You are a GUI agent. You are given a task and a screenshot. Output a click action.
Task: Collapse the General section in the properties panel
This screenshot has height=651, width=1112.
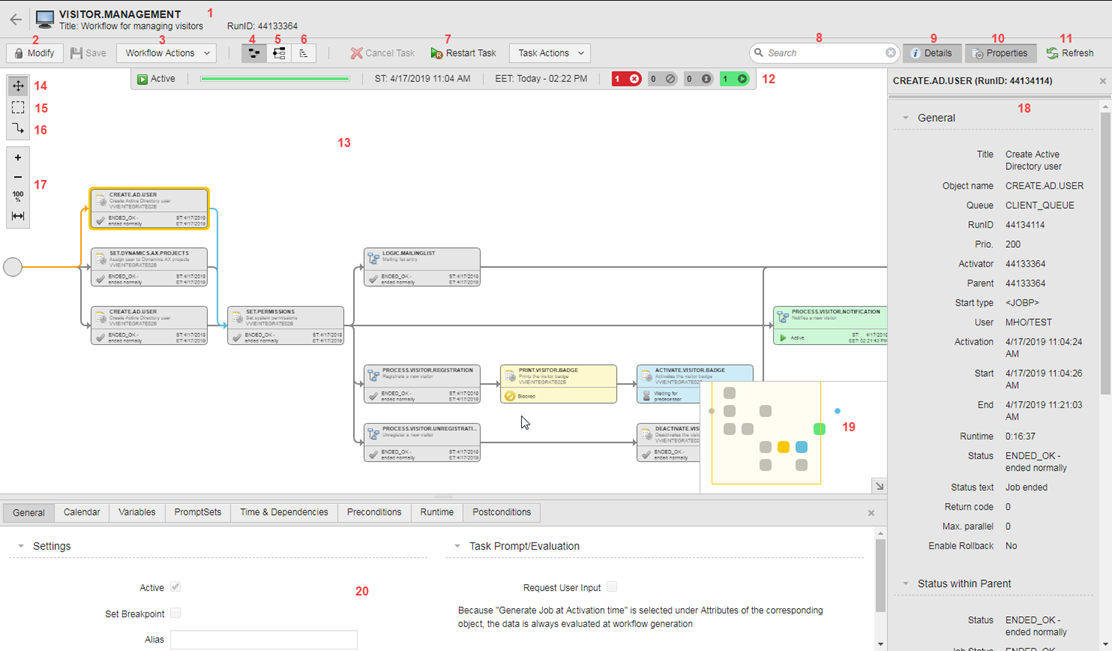tap(904, 117)
